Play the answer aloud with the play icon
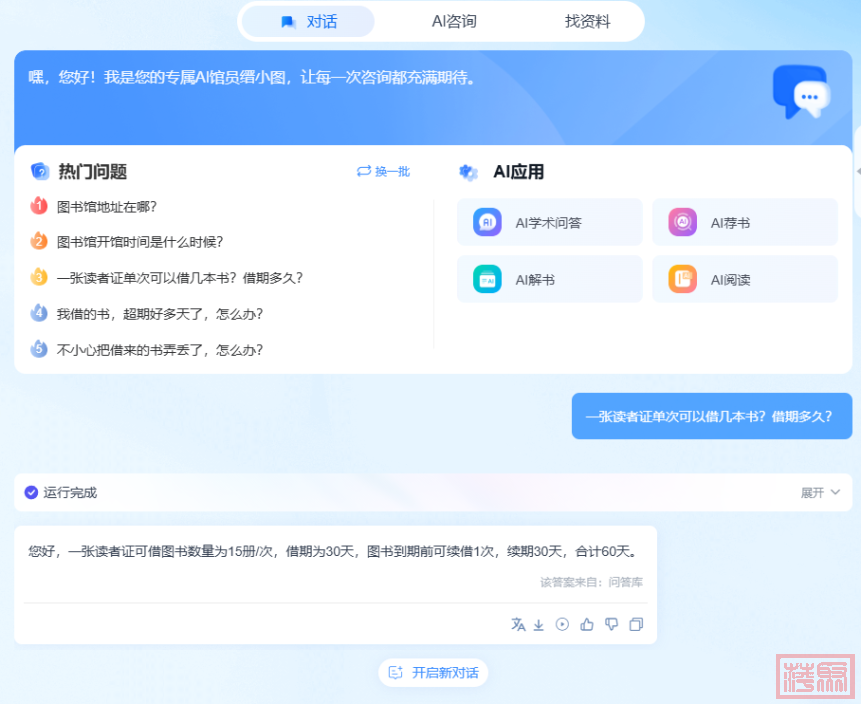 (x=562, y=624)
